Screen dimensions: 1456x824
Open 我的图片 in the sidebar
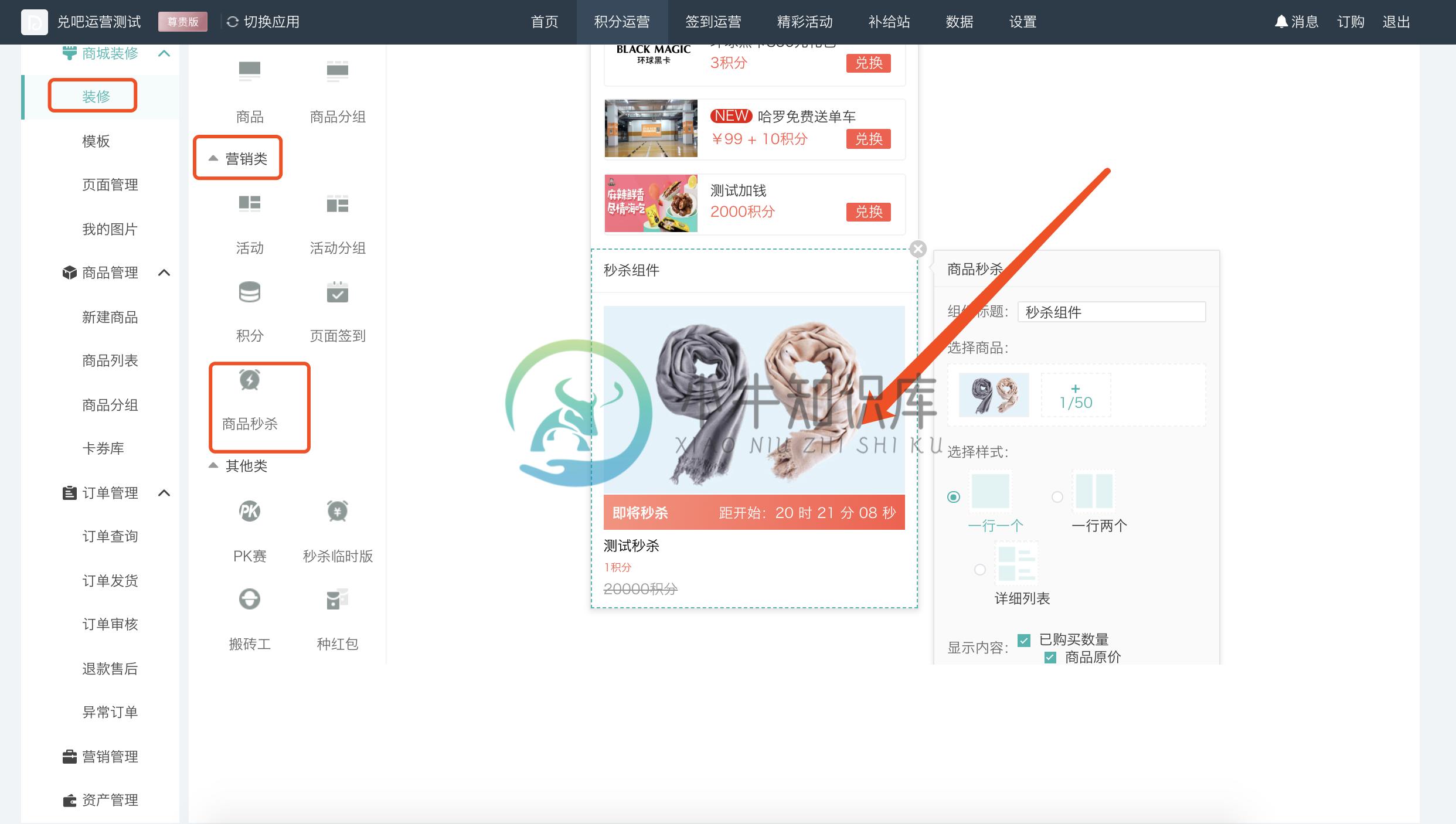pyautogui.click(x=110, y=229)
